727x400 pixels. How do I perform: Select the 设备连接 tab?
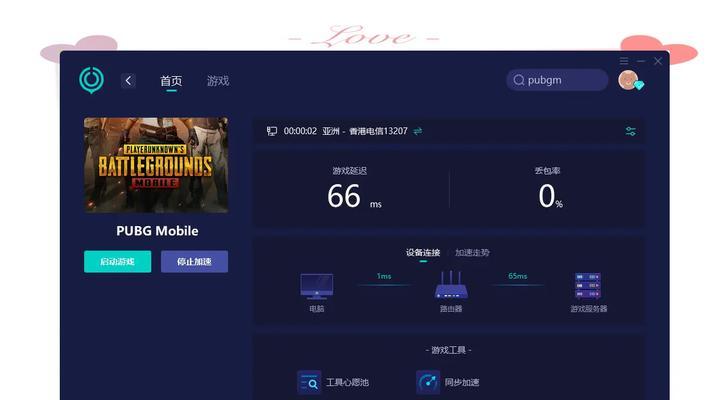click(423, 253)
